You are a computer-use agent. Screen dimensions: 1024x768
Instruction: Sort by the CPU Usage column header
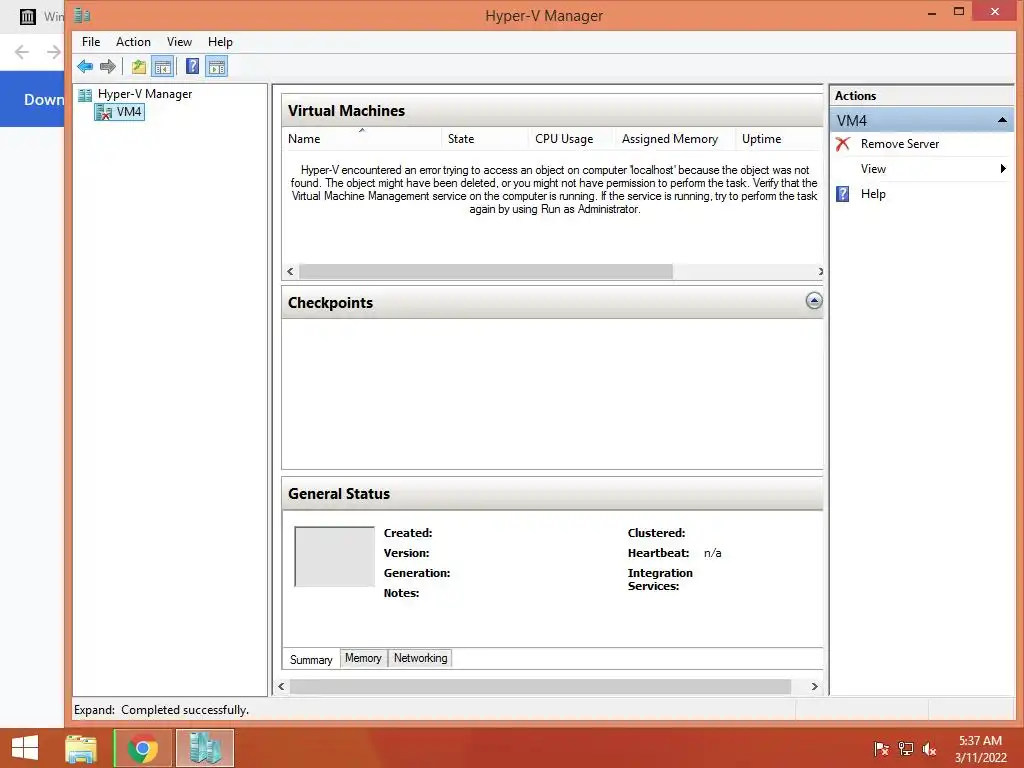click(x=571, y=139)
